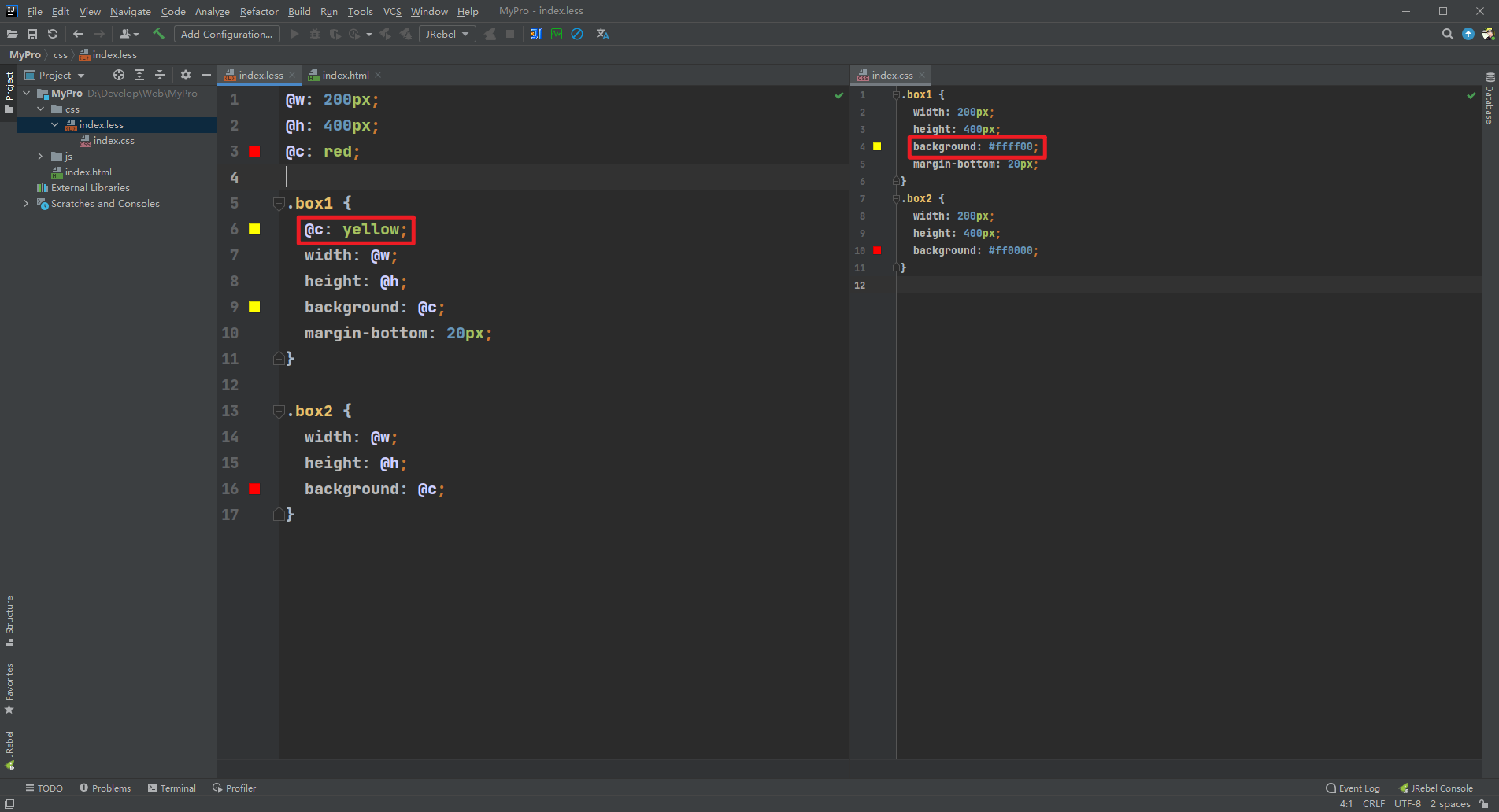
Task: Click the 4:1 caret position indicator
Action: (1346, 803)
